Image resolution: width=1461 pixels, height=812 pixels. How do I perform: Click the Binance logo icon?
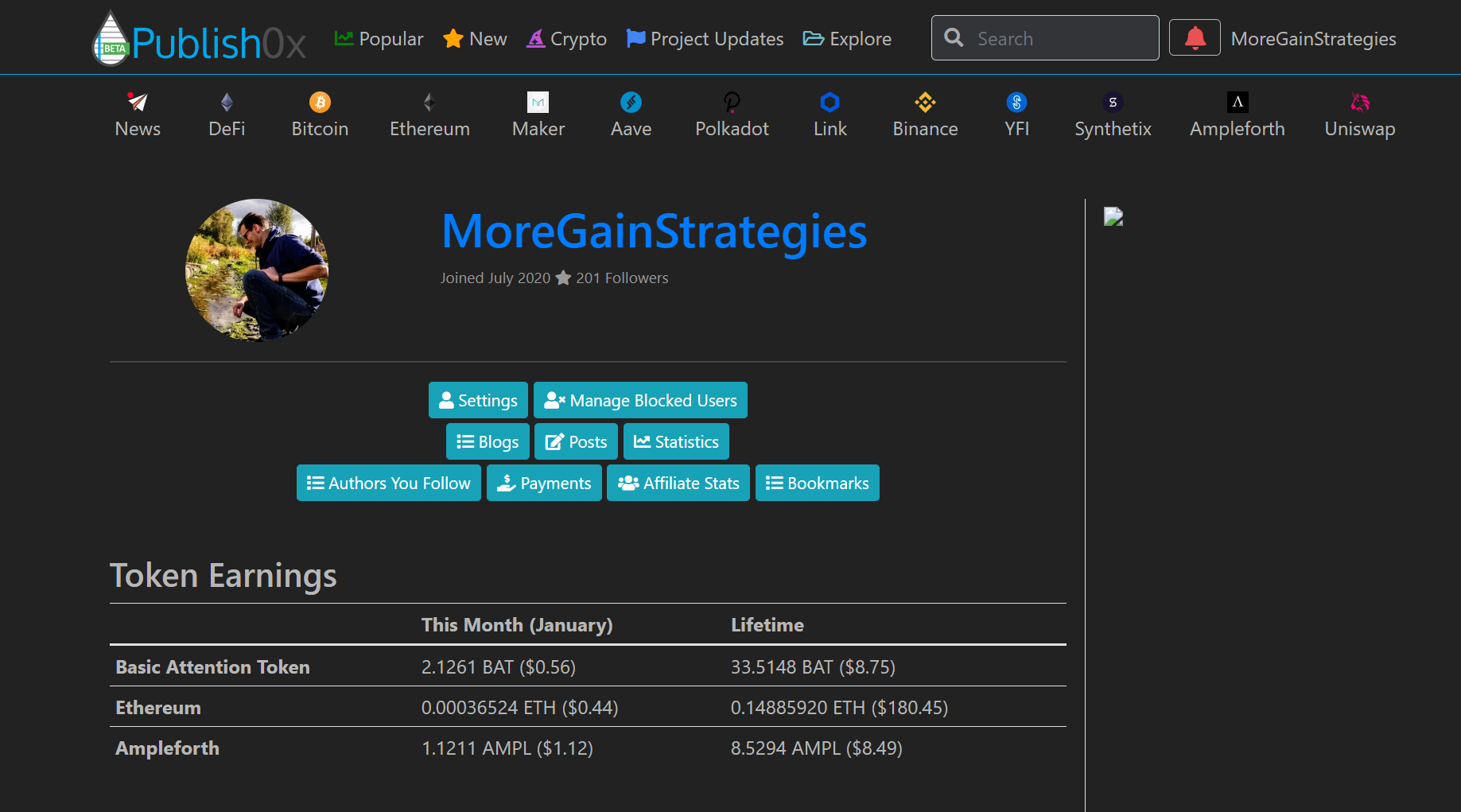[925, 102]
